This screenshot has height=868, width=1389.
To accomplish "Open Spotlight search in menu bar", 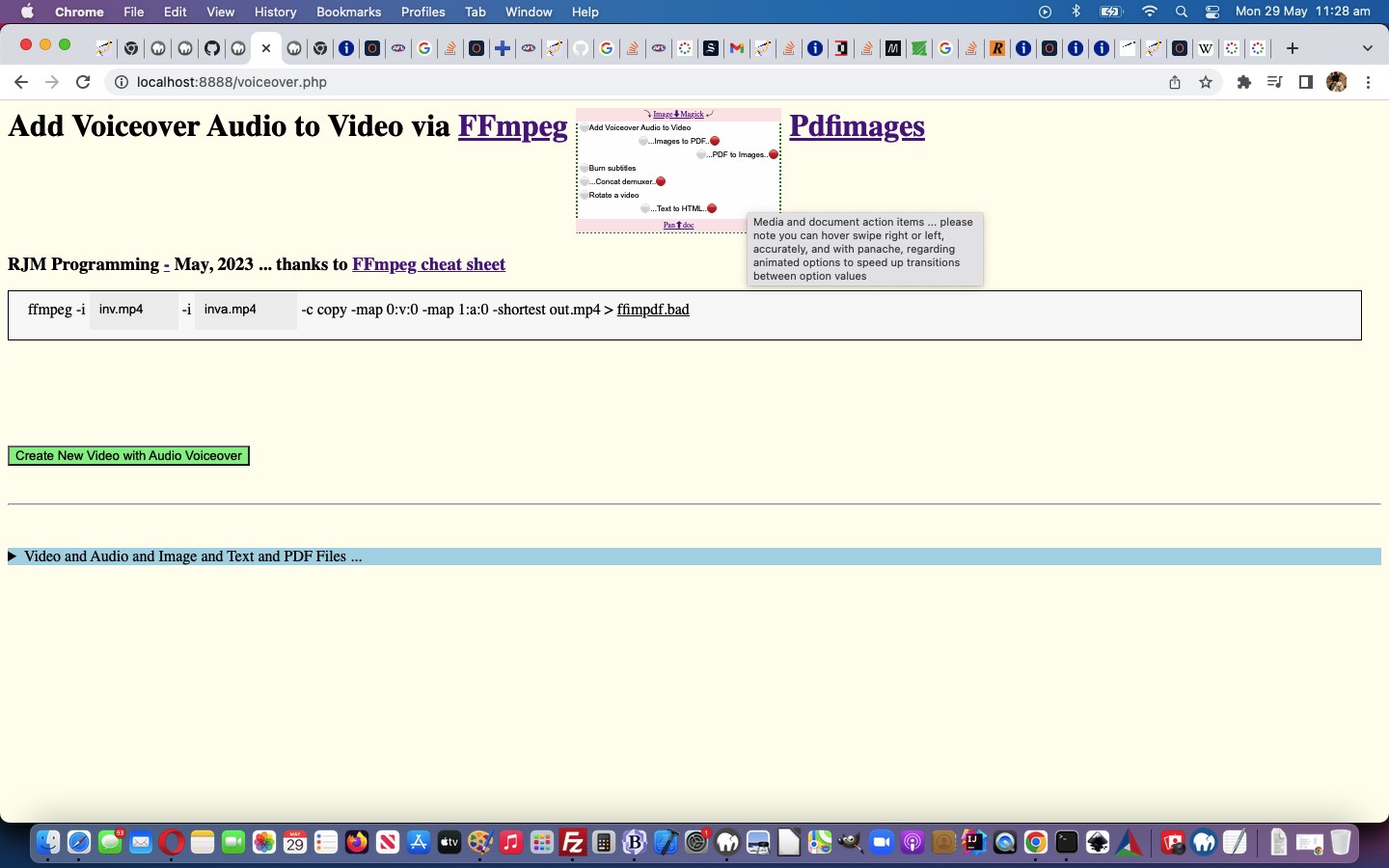I will click(x=1182, y=12).
